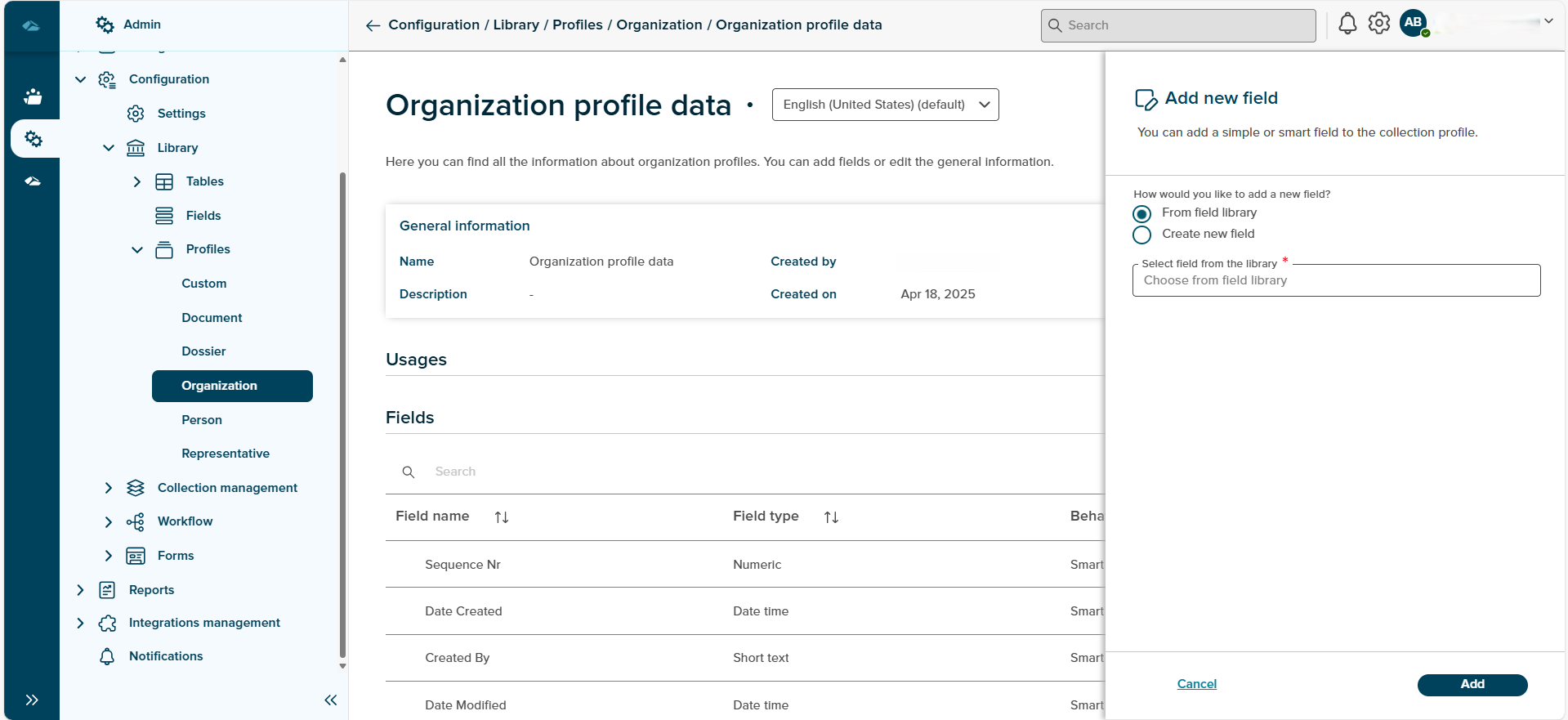This screenshot has height=720, width=1568.
Task: Click the Fields stacked-bars icon
Action: tap(164, 216)
